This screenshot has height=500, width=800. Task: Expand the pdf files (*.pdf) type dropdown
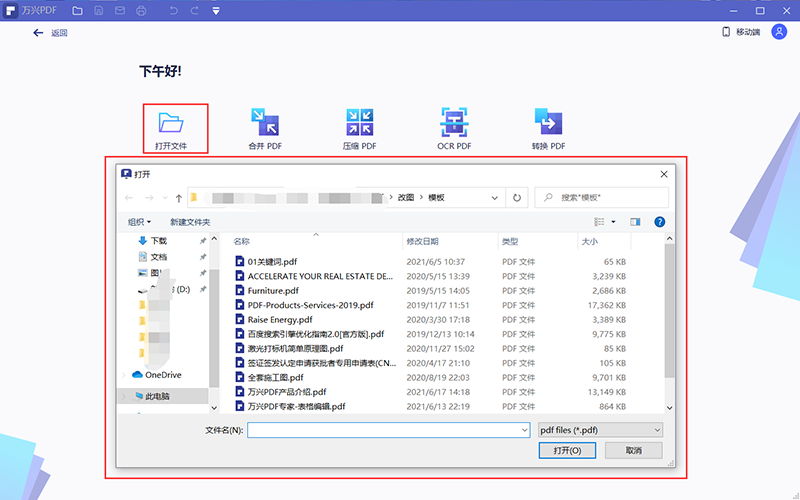pos(600,430)
